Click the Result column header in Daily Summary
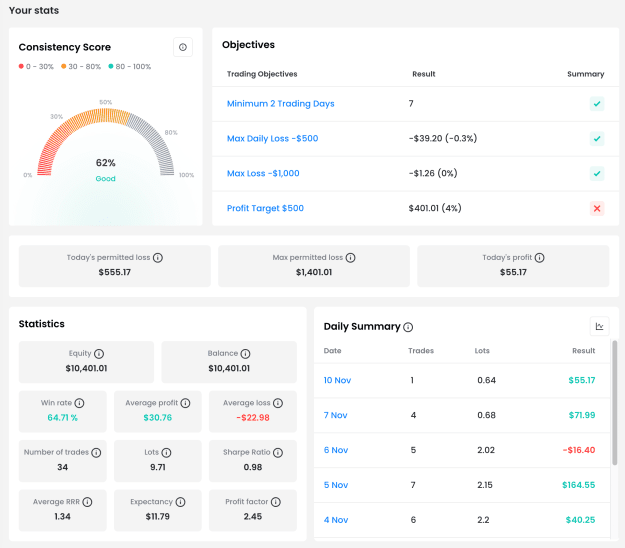This screenshot has width=625, height=548. [584, 351]
